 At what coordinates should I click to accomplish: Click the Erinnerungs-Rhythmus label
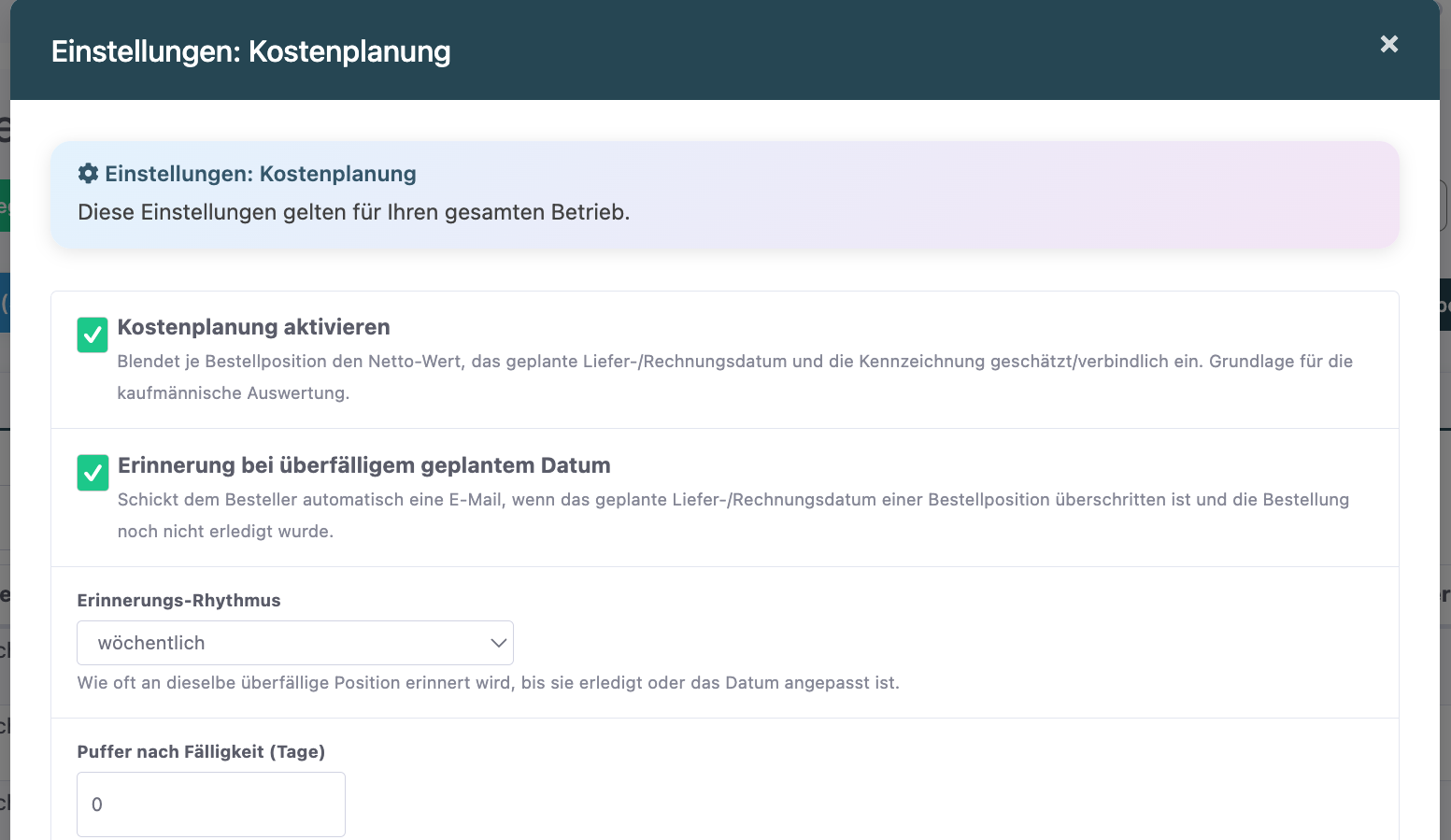(178, 600)
